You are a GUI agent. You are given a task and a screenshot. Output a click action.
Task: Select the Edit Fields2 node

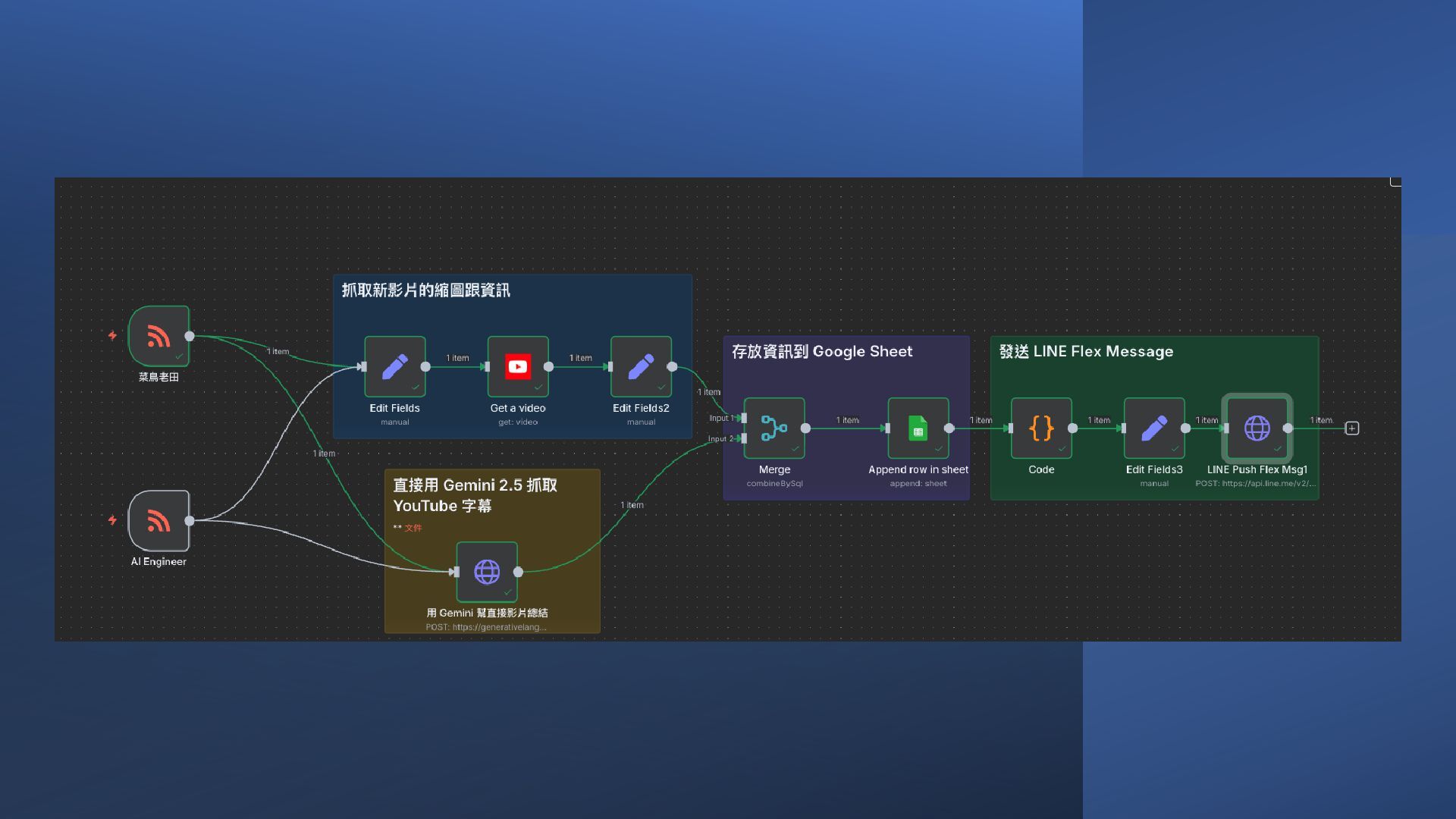[641, 366]
